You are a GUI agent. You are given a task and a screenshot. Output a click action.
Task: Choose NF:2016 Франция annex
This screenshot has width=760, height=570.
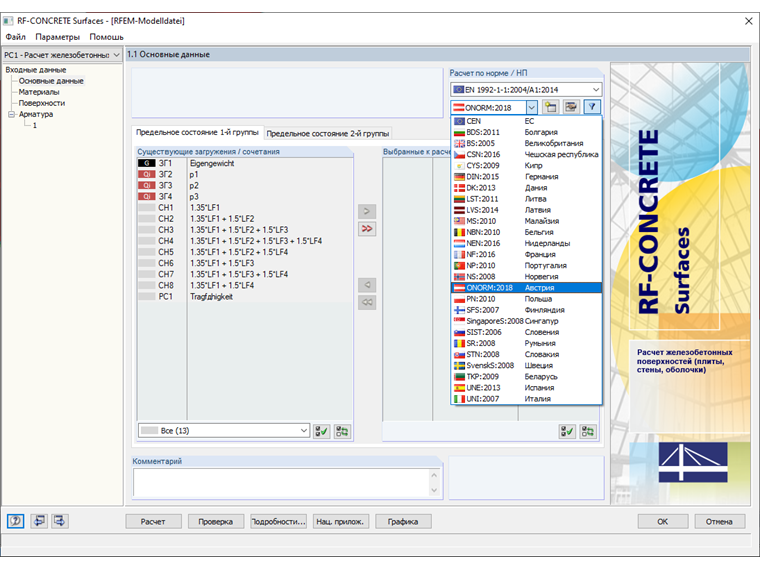coord(526,254)
